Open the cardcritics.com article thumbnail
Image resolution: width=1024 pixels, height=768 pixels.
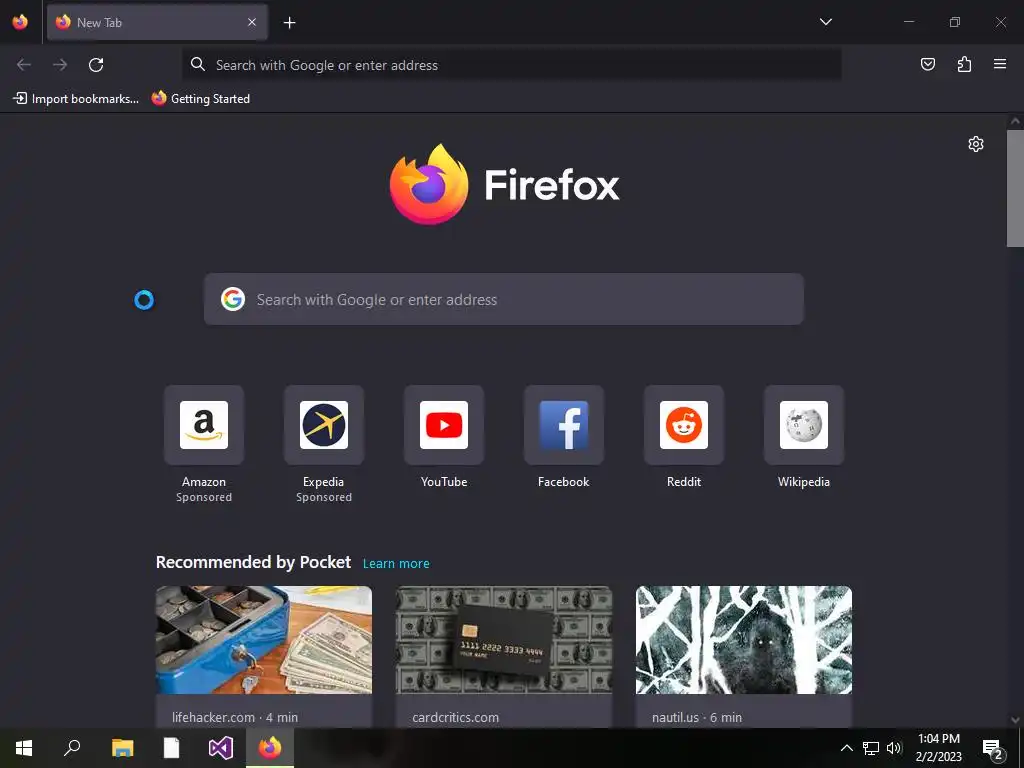504,640
